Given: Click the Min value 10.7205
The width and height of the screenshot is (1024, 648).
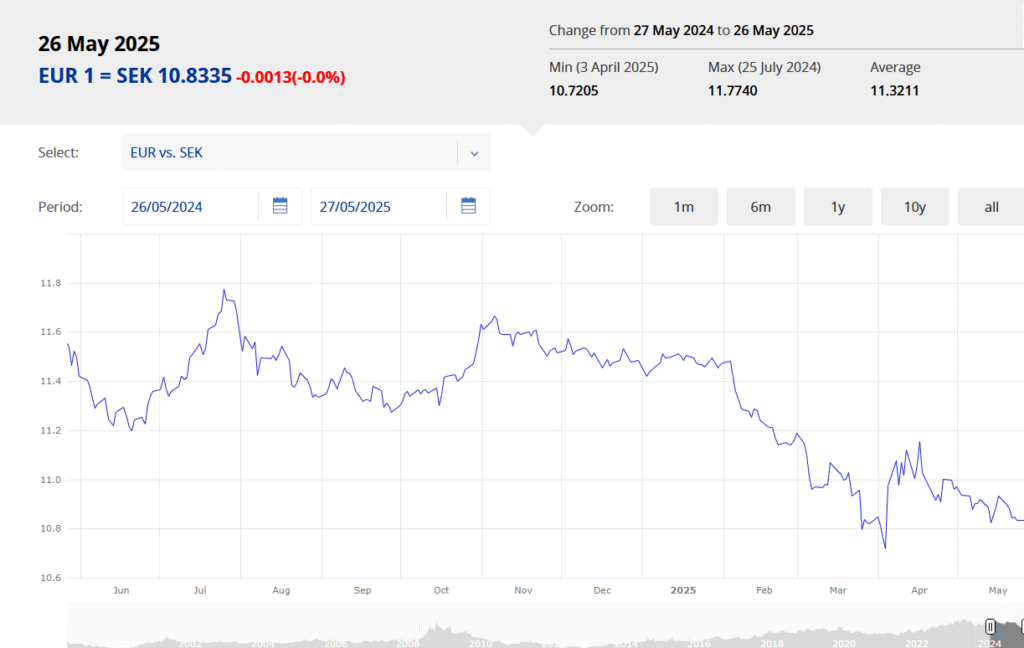Looking at the screenshot, I should (573, 91).
